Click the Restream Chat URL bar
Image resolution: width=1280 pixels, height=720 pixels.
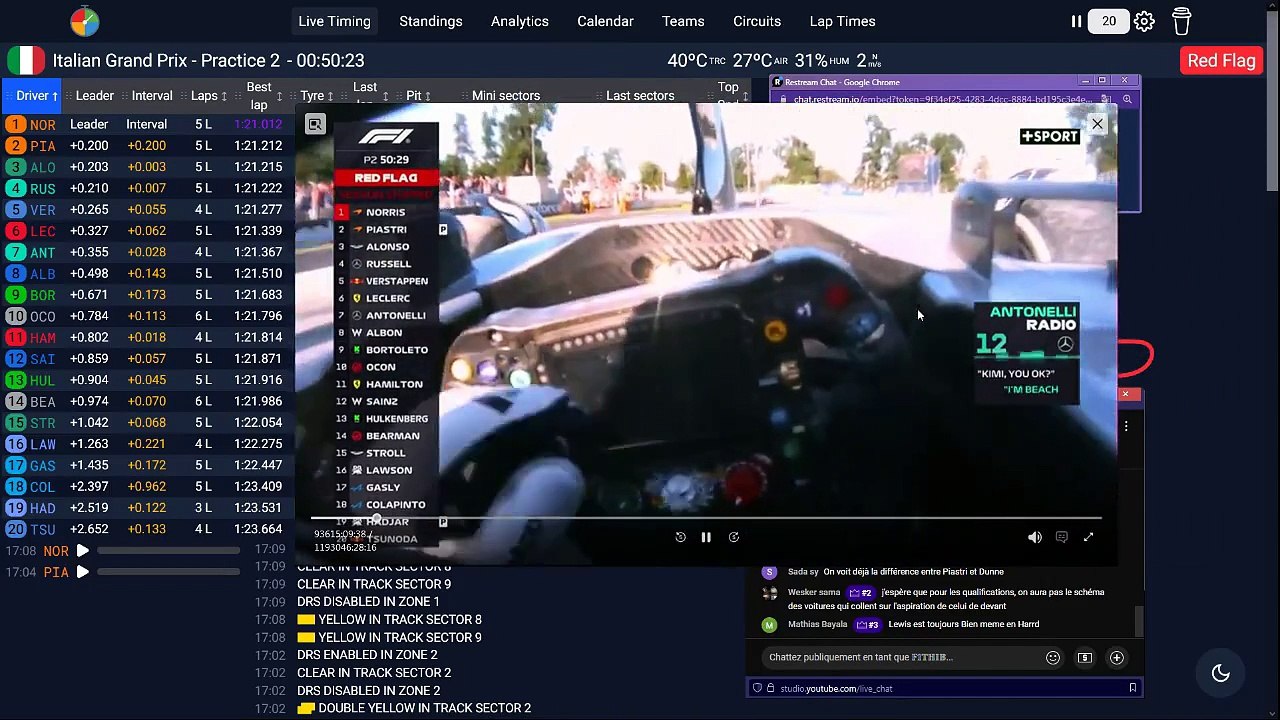click(x=942, y=99)
